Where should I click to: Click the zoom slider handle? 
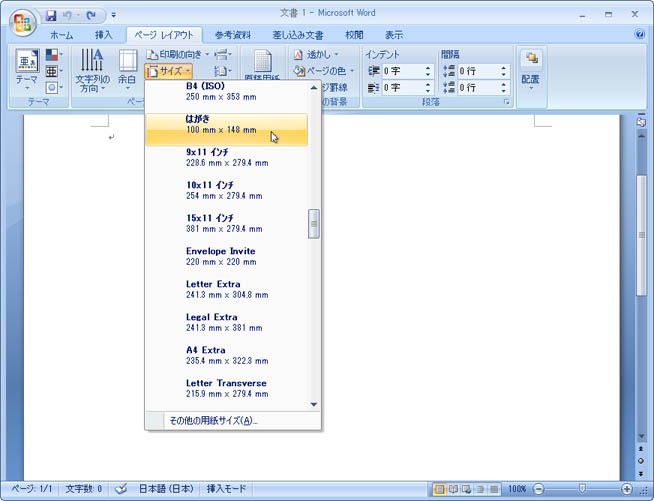(581, 489)
